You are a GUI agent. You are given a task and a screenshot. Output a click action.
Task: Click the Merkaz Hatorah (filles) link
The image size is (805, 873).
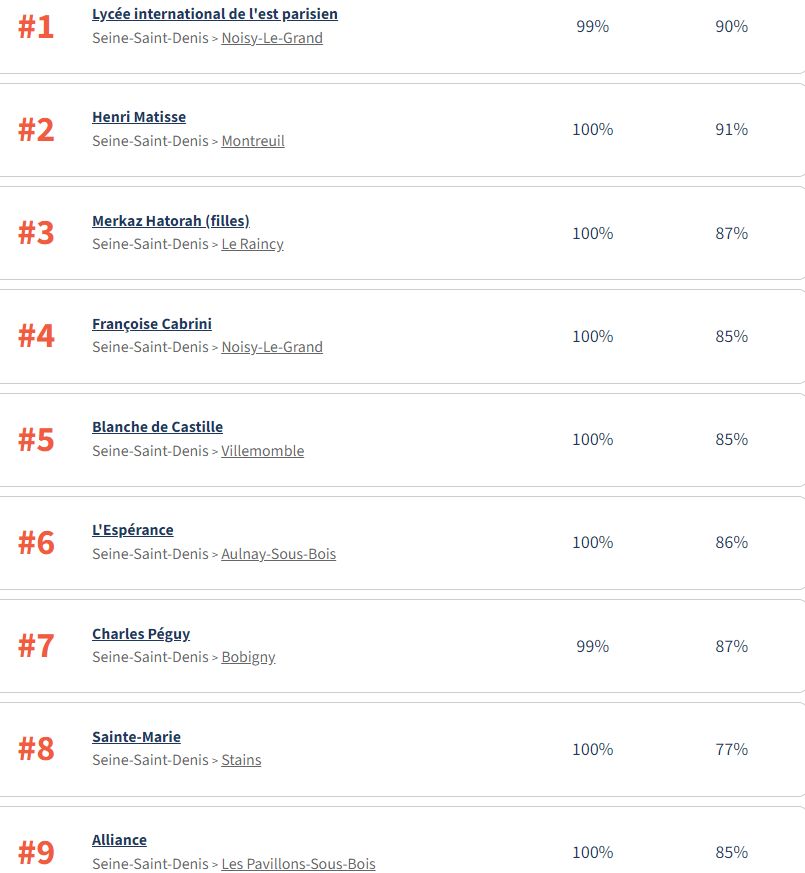170,221
